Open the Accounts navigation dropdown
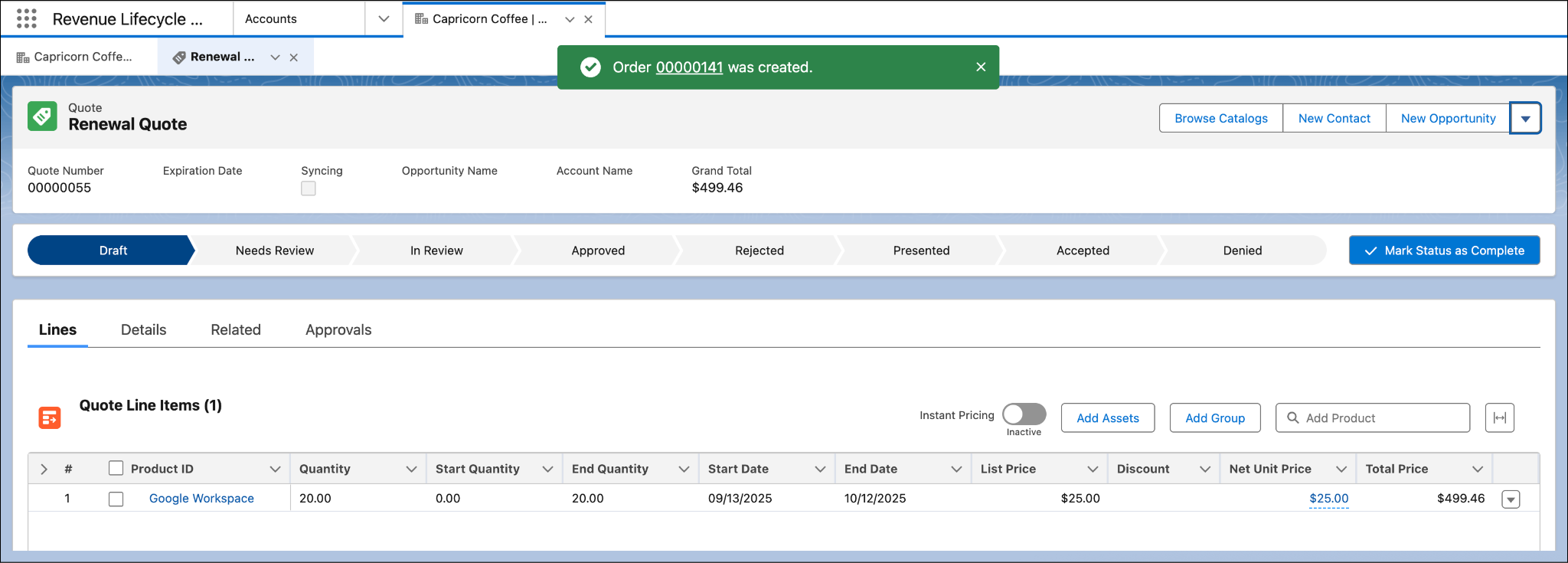 click(x=384, y=18)
